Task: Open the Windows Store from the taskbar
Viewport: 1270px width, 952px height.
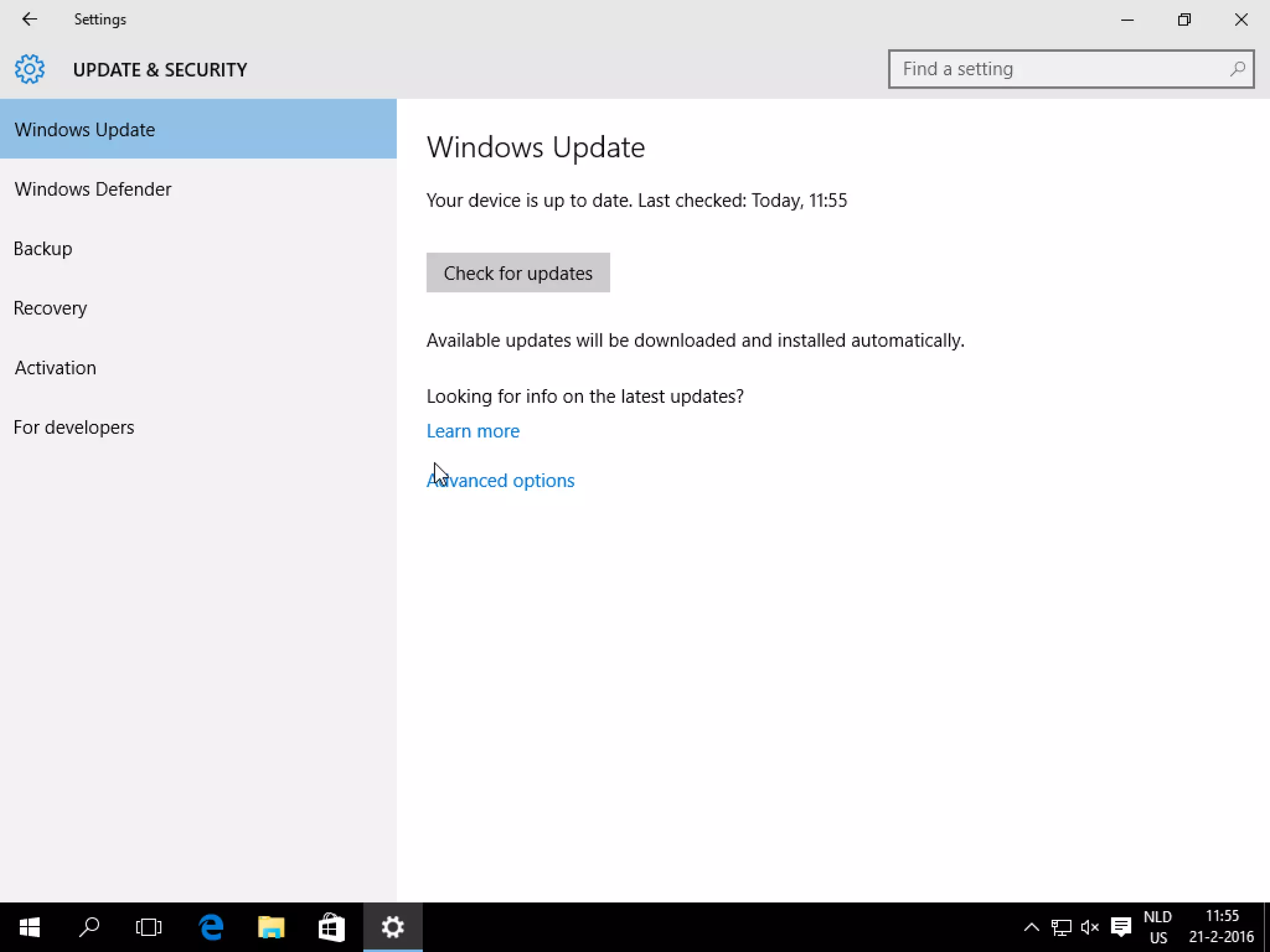Action: pos(331,927)
